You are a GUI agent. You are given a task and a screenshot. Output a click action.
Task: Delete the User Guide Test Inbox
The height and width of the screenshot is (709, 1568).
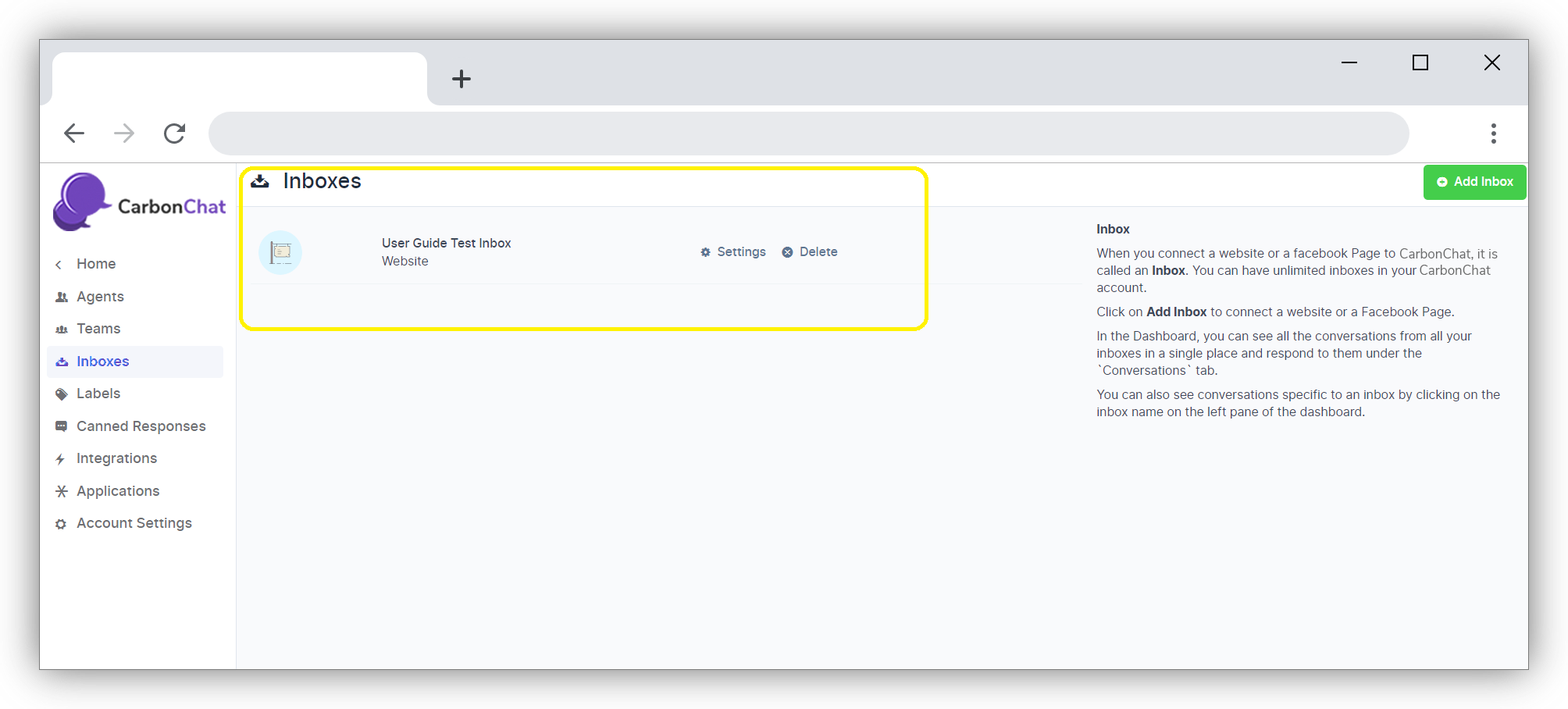click(810, 252)
